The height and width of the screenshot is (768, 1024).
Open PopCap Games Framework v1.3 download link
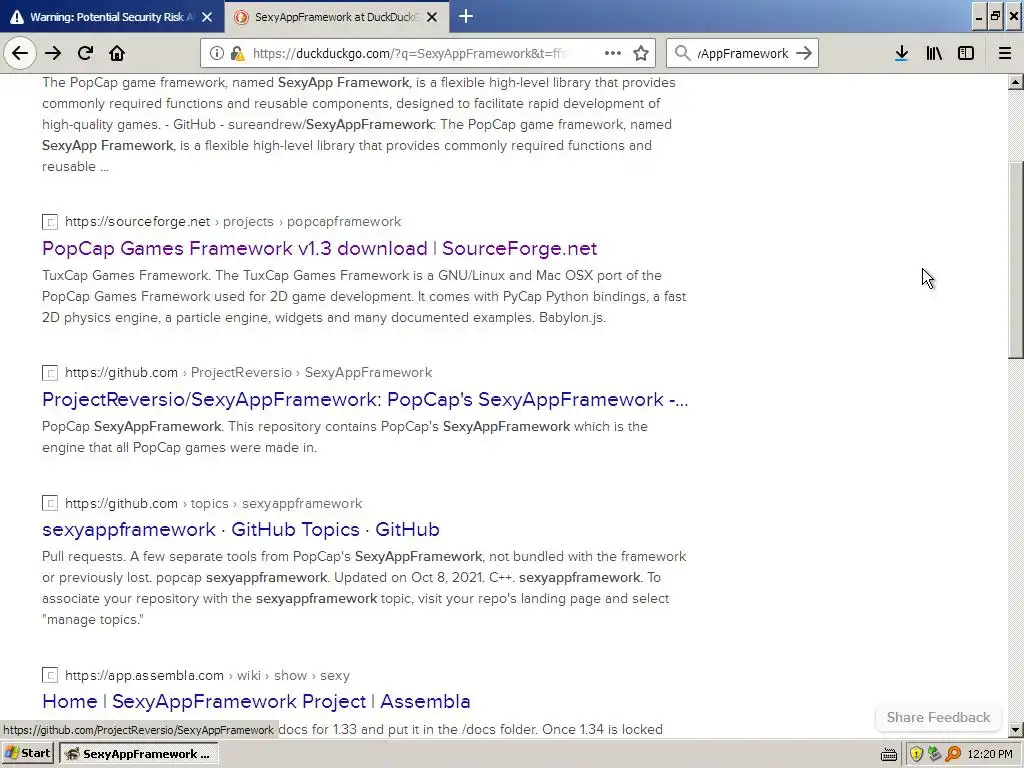click(319, 248)
